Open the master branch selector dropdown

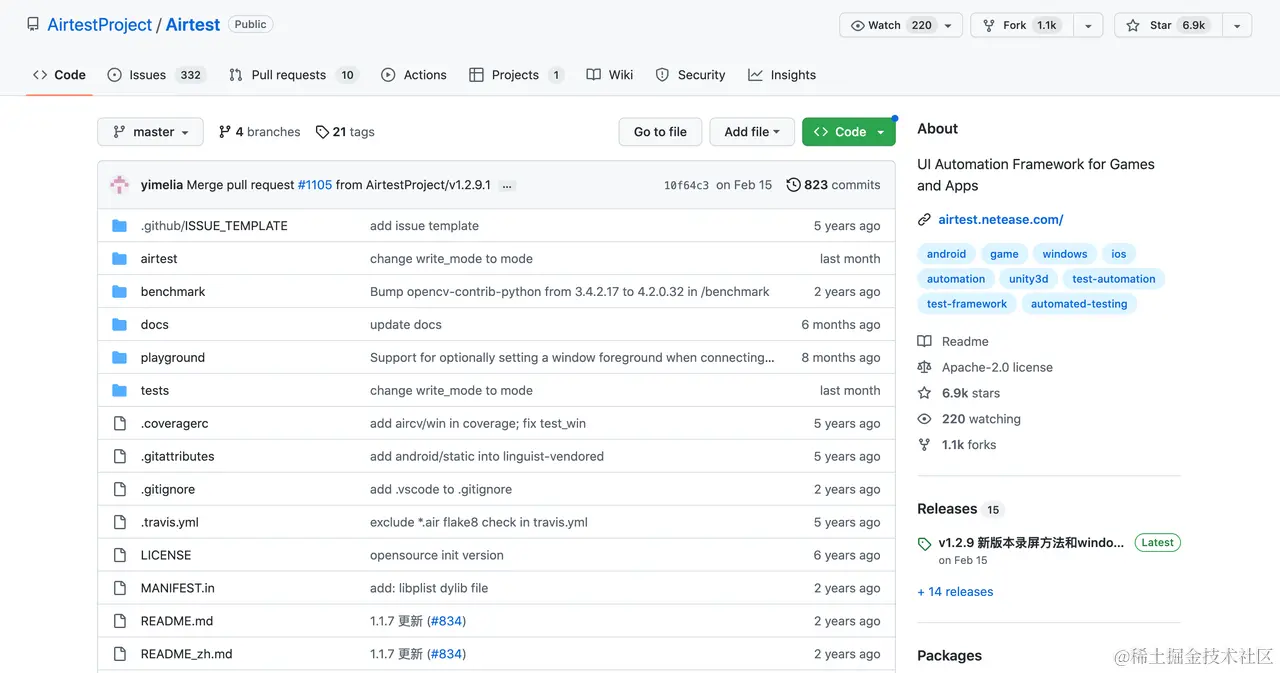150,132
